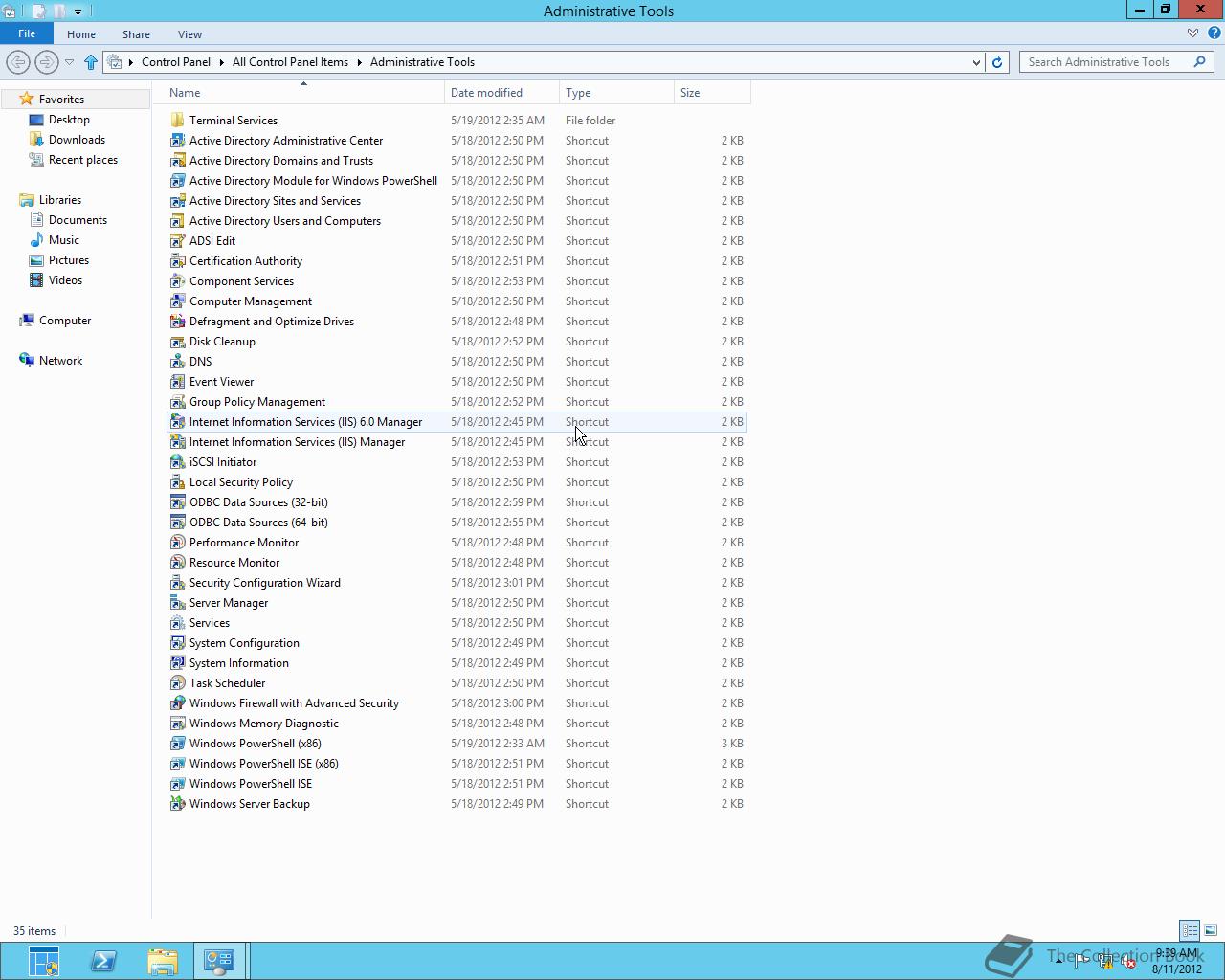The height and width of the screenshot is (980, 1225).
Task: Open the Share ribbon tab
Action: tap(136, 34)
